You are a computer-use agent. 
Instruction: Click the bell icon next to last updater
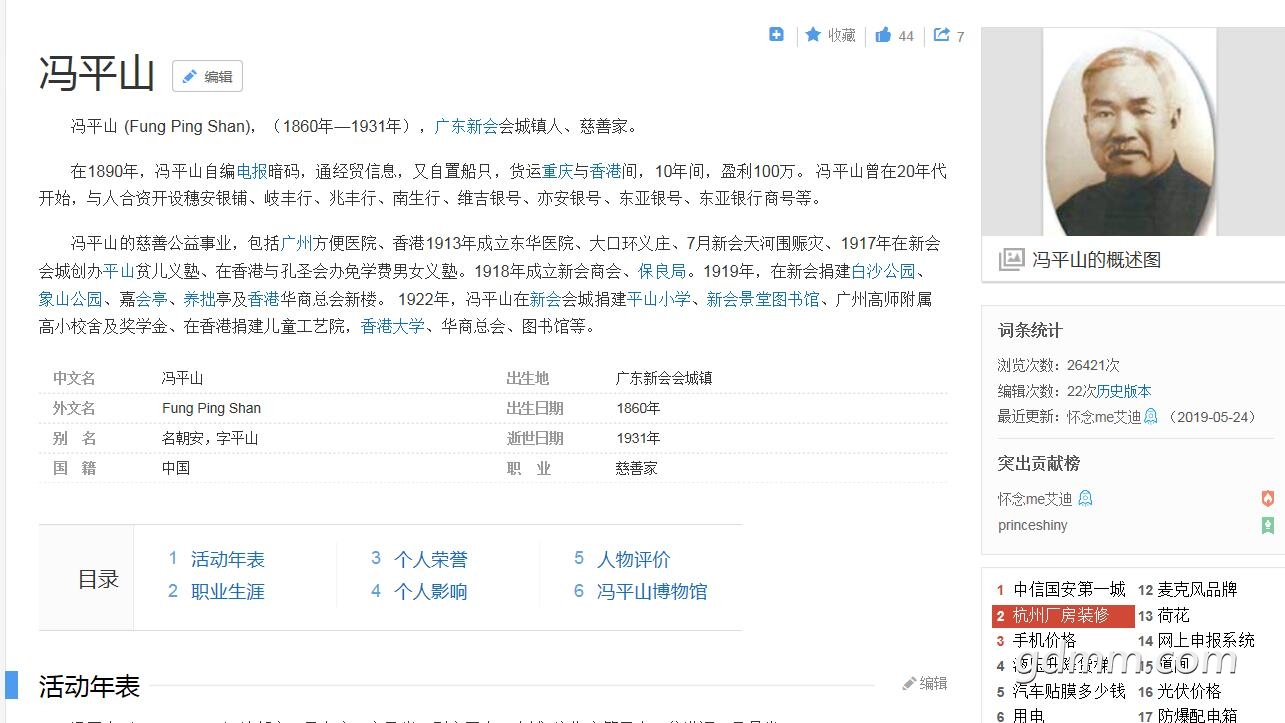tap(1151, 416)
